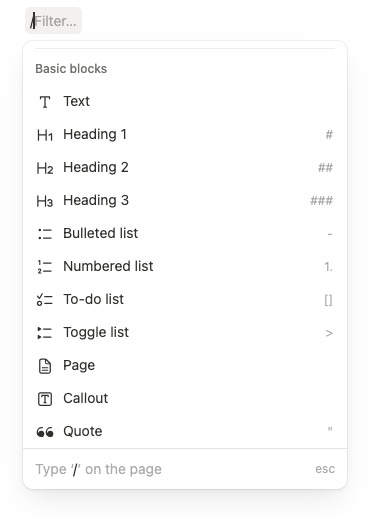Image resolution: width=372 pixels, height=518 pixels.
Task: Click the '>' shortcut beside Toggle list
Action: tap(329, 333)
